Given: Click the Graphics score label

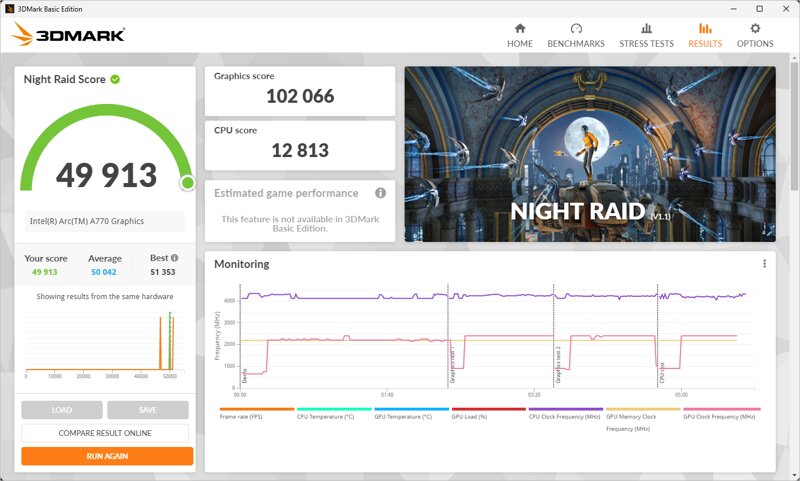Looking at the screenshot, I should [244, 76].
